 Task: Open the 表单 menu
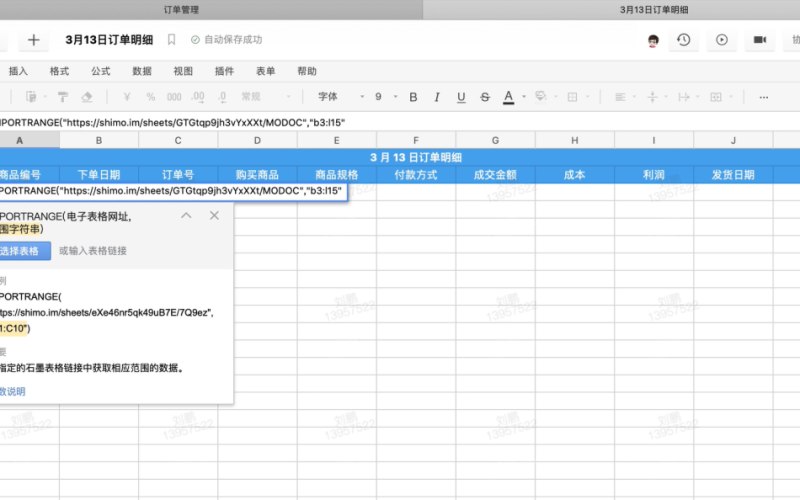tap(265, 71)
